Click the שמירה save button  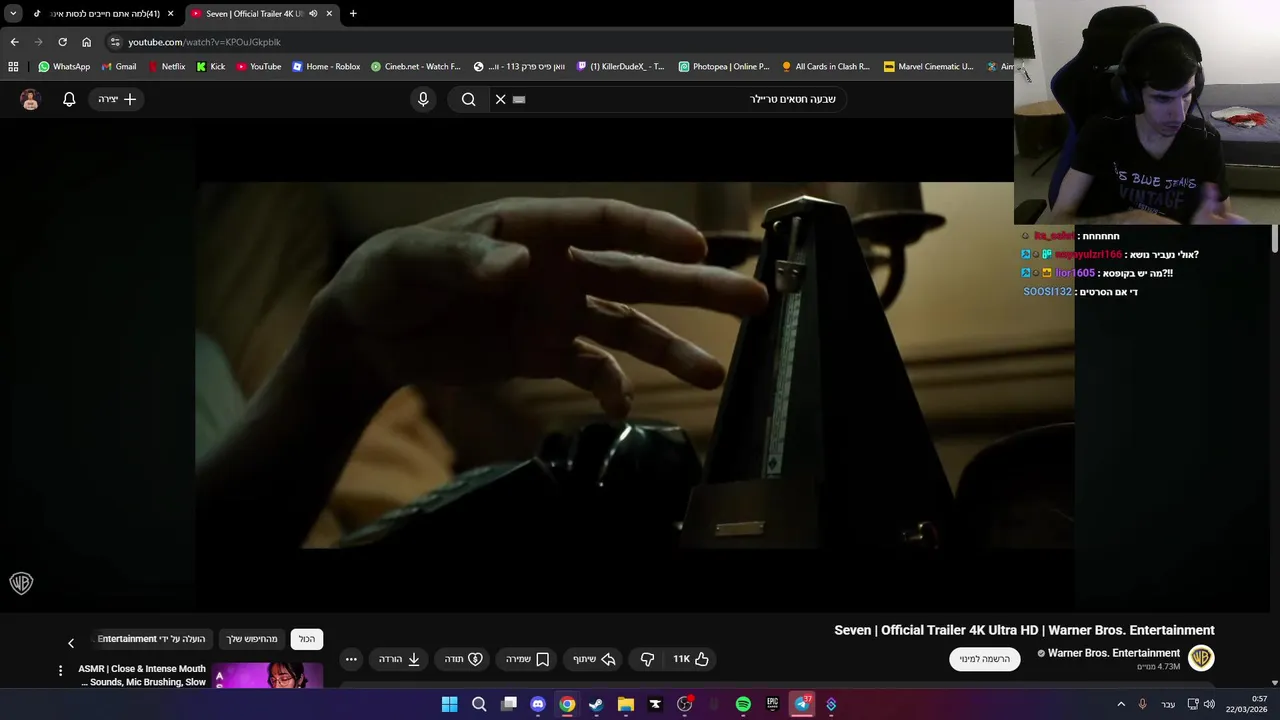tap(527, 659)
